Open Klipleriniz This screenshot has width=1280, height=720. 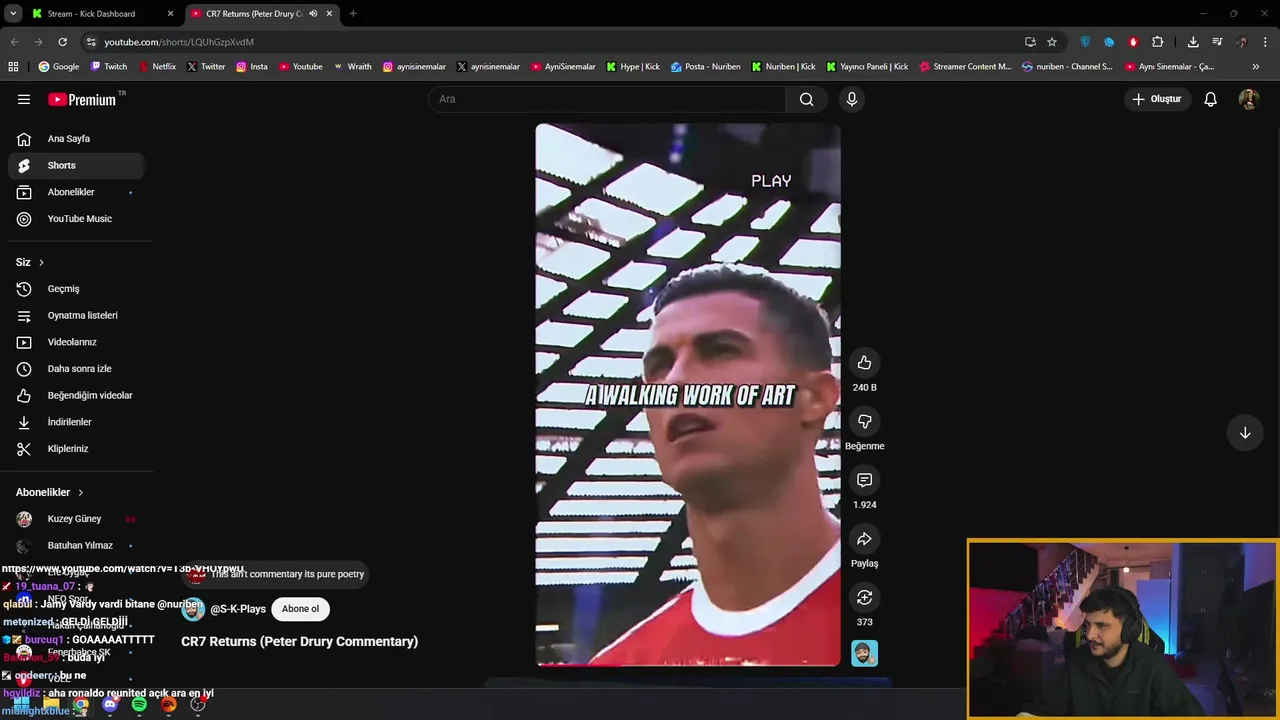pyautogui.click(x=76, y=449)
